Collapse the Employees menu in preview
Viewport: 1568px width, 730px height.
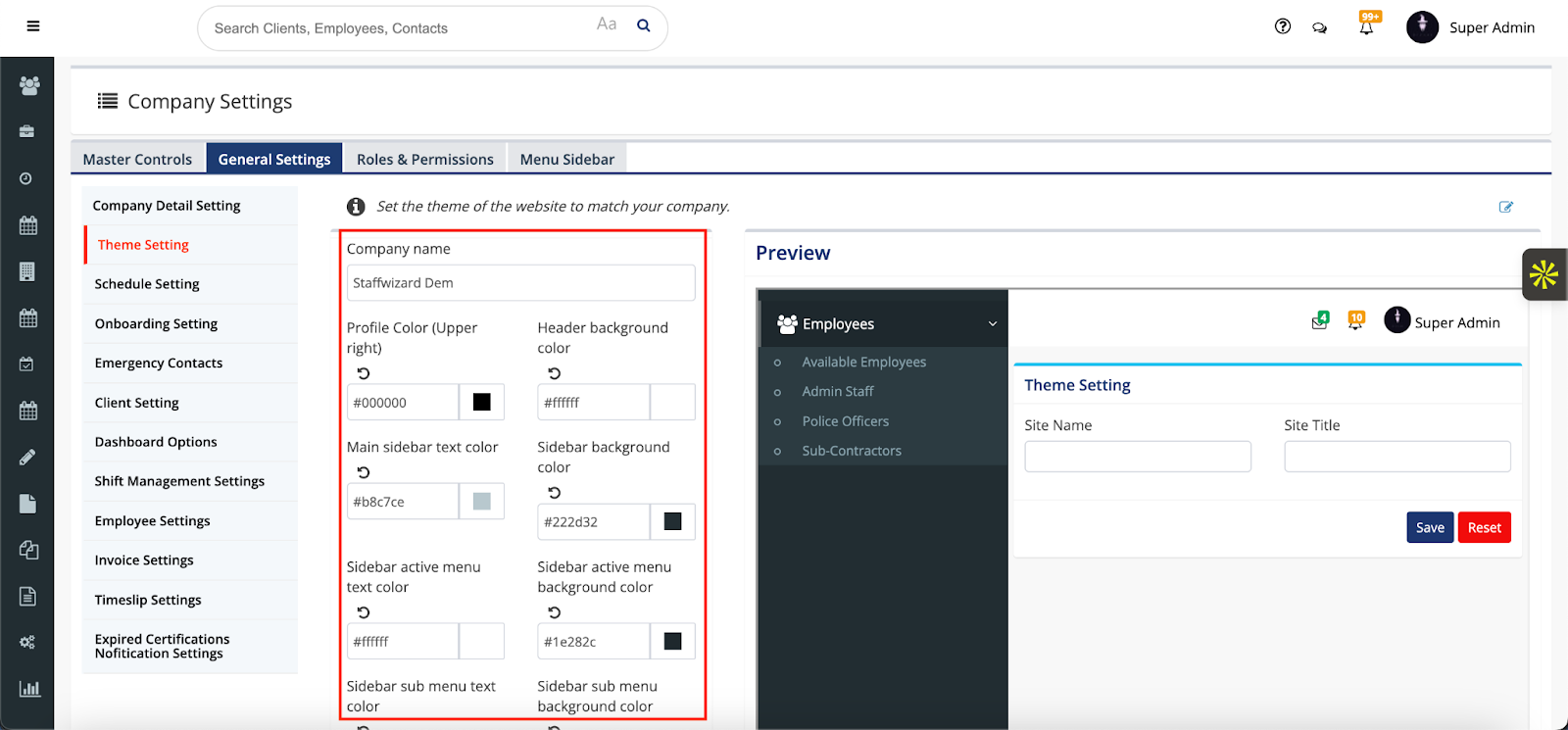coord(992,324)
